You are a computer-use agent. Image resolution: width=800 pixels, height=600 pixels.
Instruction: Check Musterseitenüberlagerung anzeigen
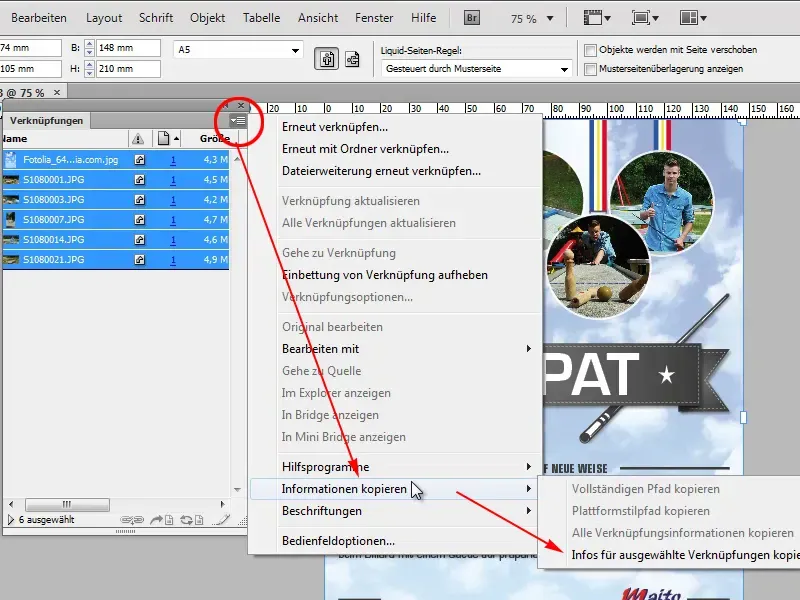tap(590, 66)
